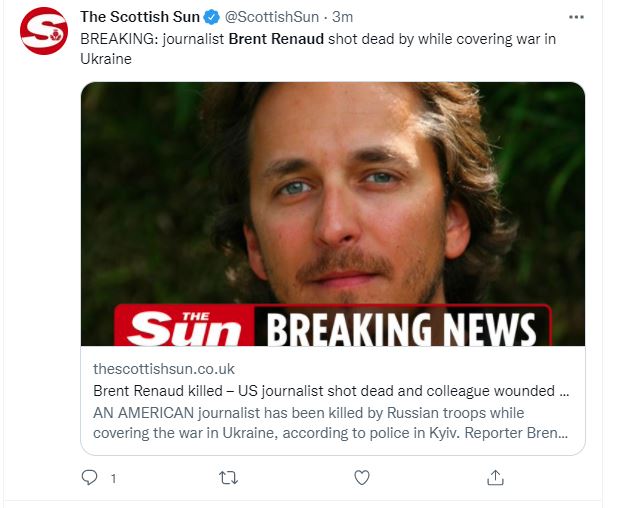The height and width of the screenshot is (508, 625).
Task: Open The Scottish Sun display name
Action: (140, 17)
